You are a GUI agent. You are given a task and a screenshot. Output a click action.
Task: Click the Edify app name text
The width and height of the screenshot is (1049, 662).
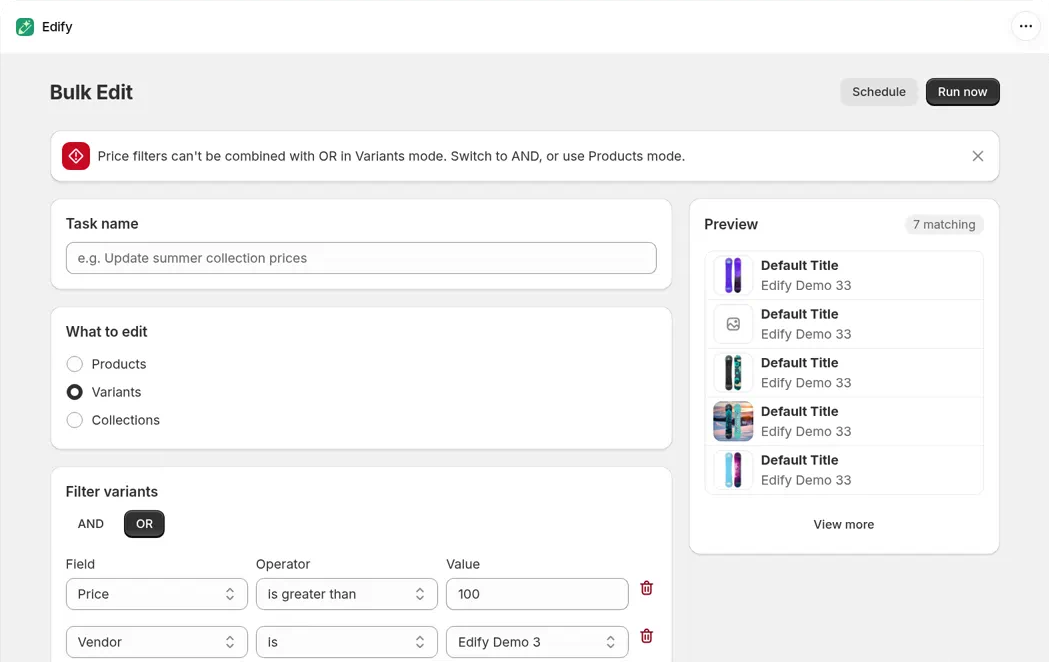click(x=57, y=27)
